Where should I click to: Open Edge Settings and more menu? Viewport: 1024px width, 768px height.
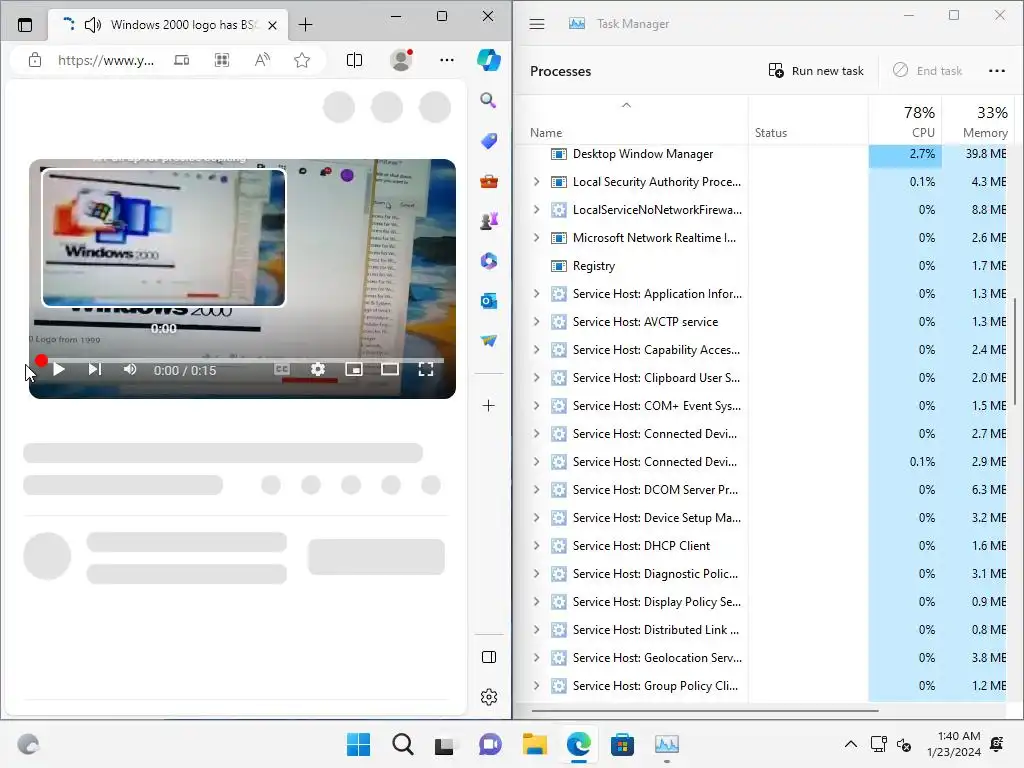point(447,60)
